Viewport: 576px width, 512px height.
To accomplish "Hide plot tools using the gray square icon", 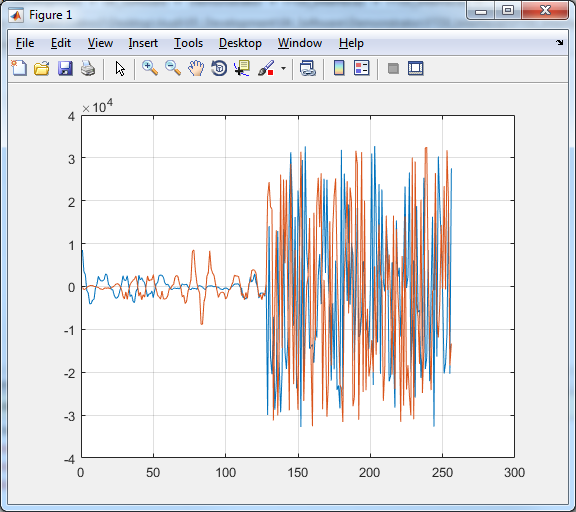I will (x=393, y=68).
